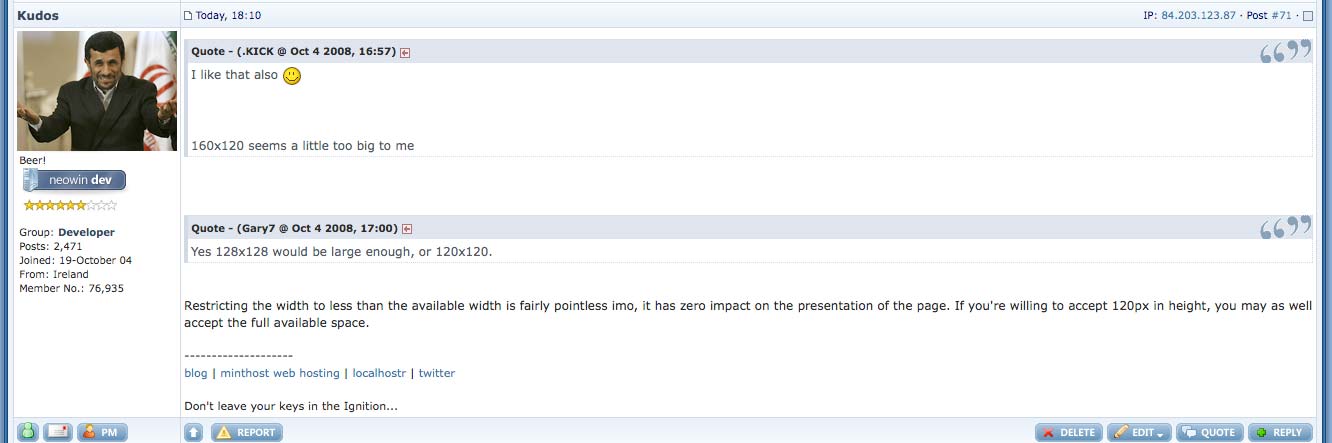This screenshot has height=443, width=1332.
Task: Quote this post
Action: 1209,432
